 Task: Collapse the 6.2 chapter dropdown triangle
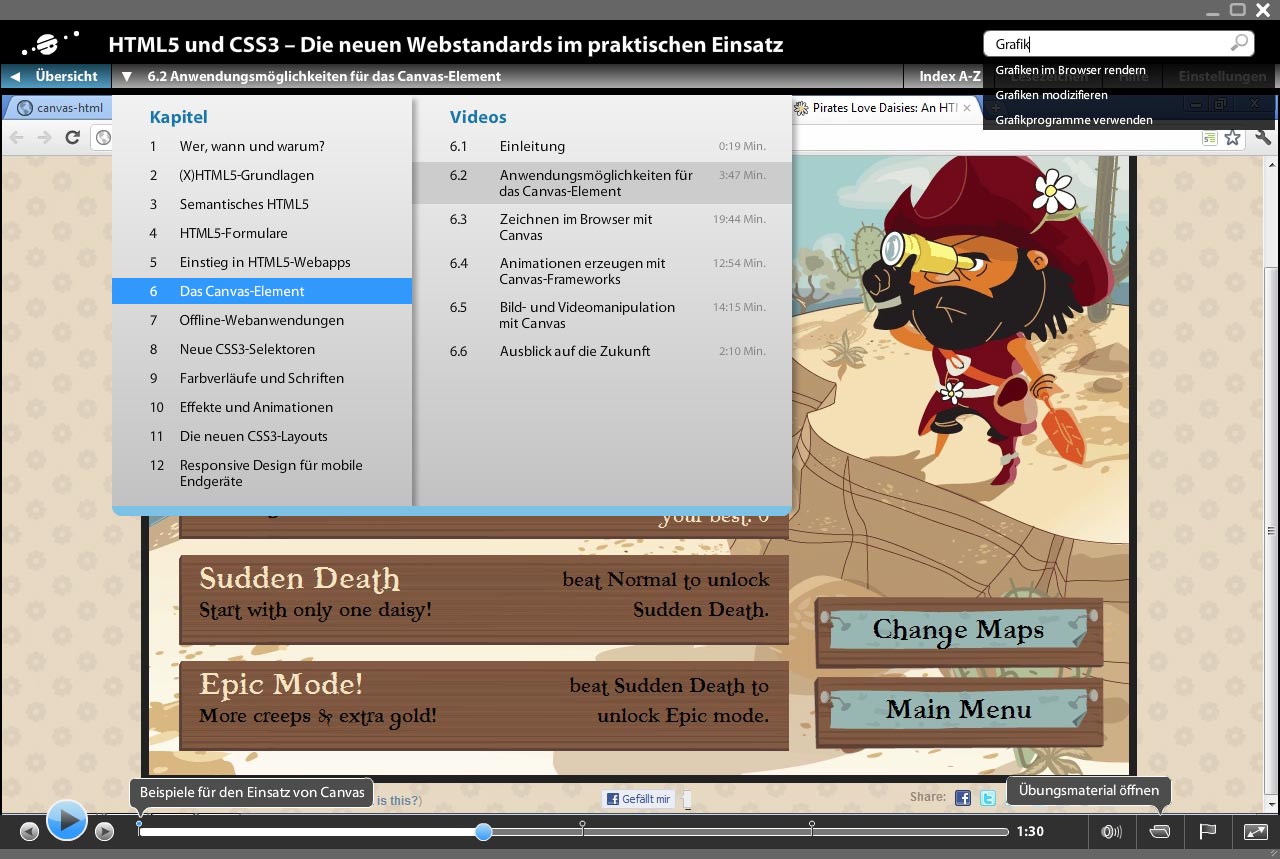127,76
